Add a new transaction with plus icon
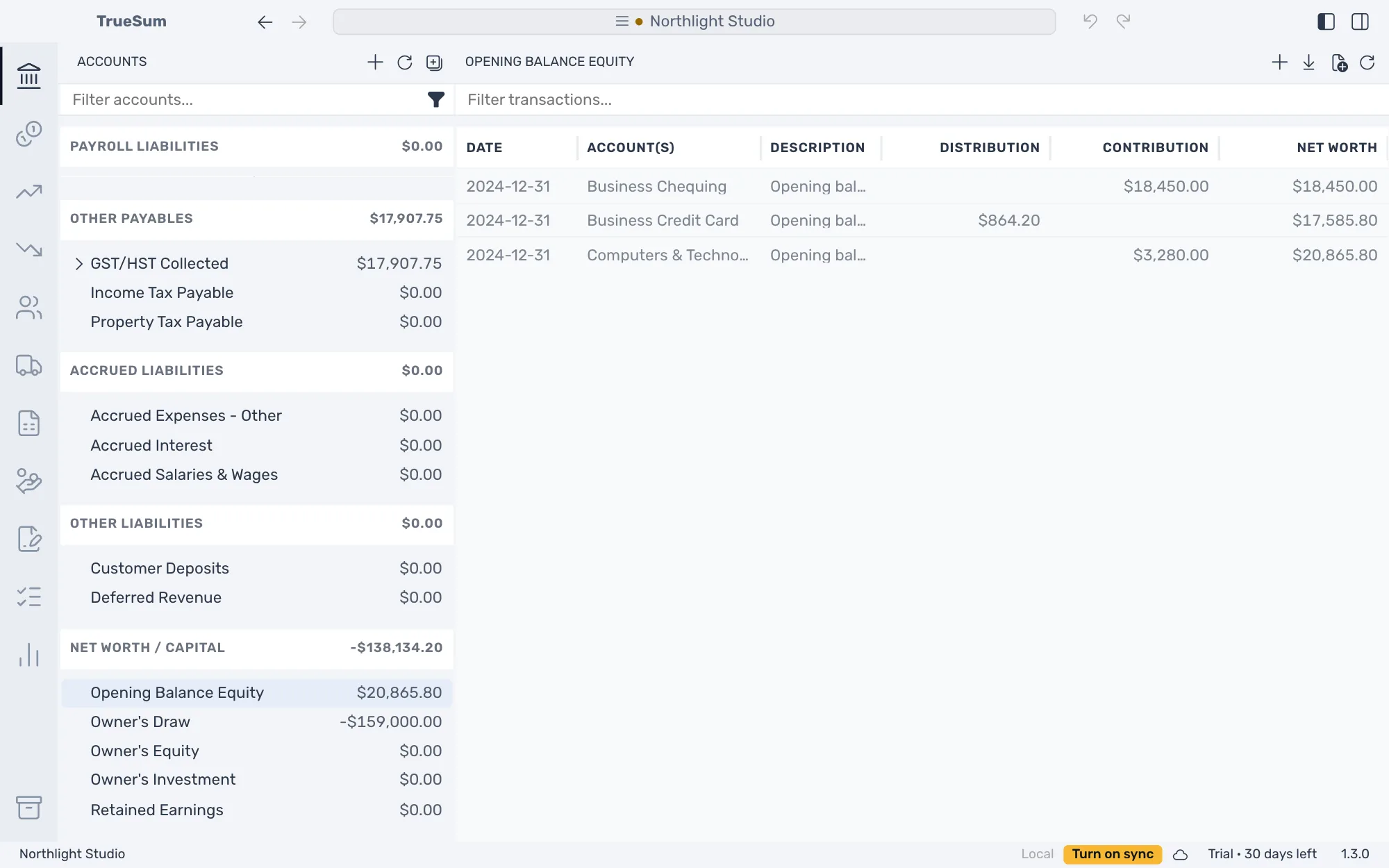 click(x=1279, y=62)
